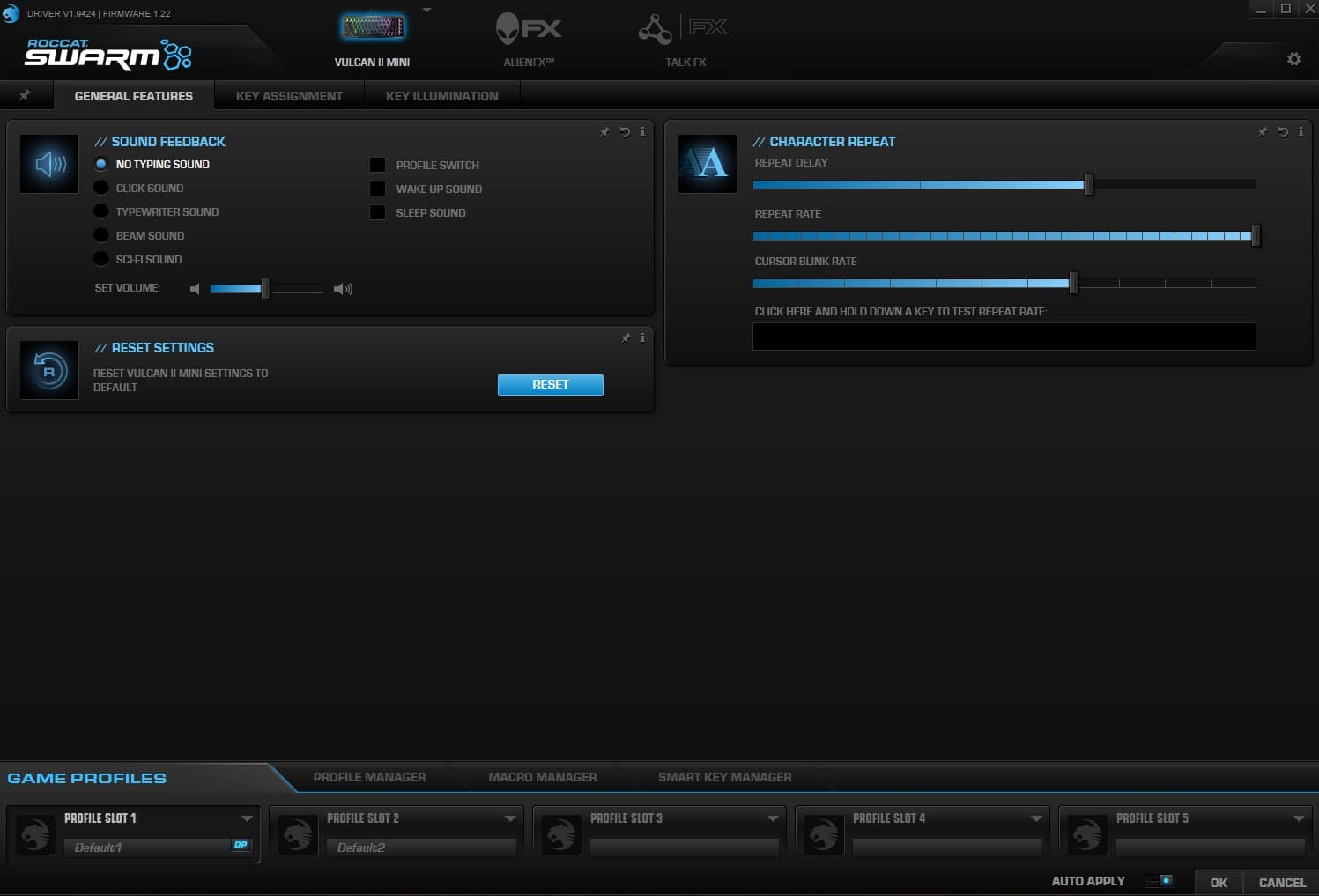The height and width of the screenshot is (896, 1319).
Task: Pin the Sound Feedback panel
Action: click(604, 132)
